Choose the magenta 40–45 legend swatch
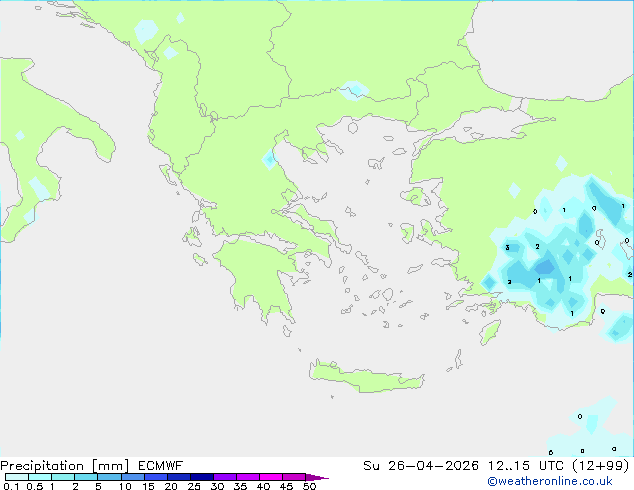The width and height of the screenshot is (634, 490). pyautogui.click(x=271, y=477)
